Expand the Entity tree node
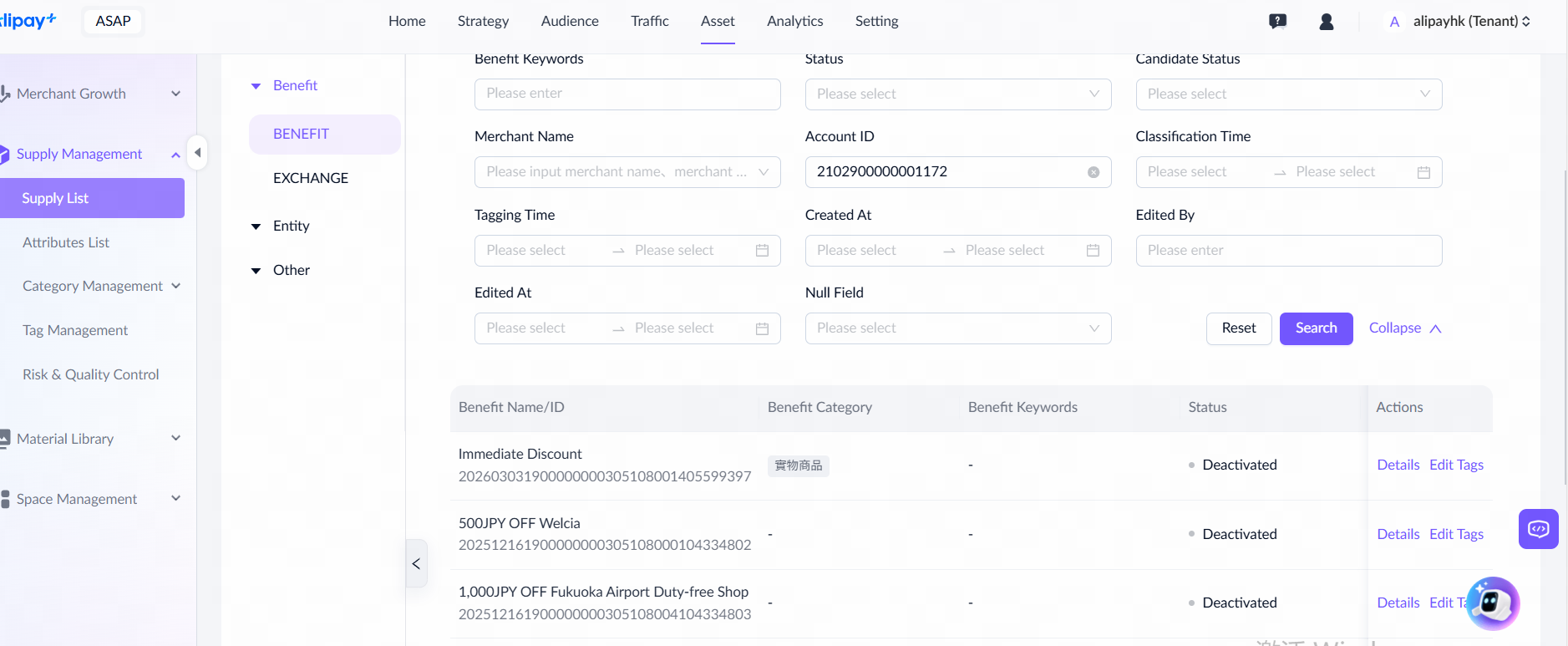Viewport: 1568px width, 646px height. coord(256,226)
